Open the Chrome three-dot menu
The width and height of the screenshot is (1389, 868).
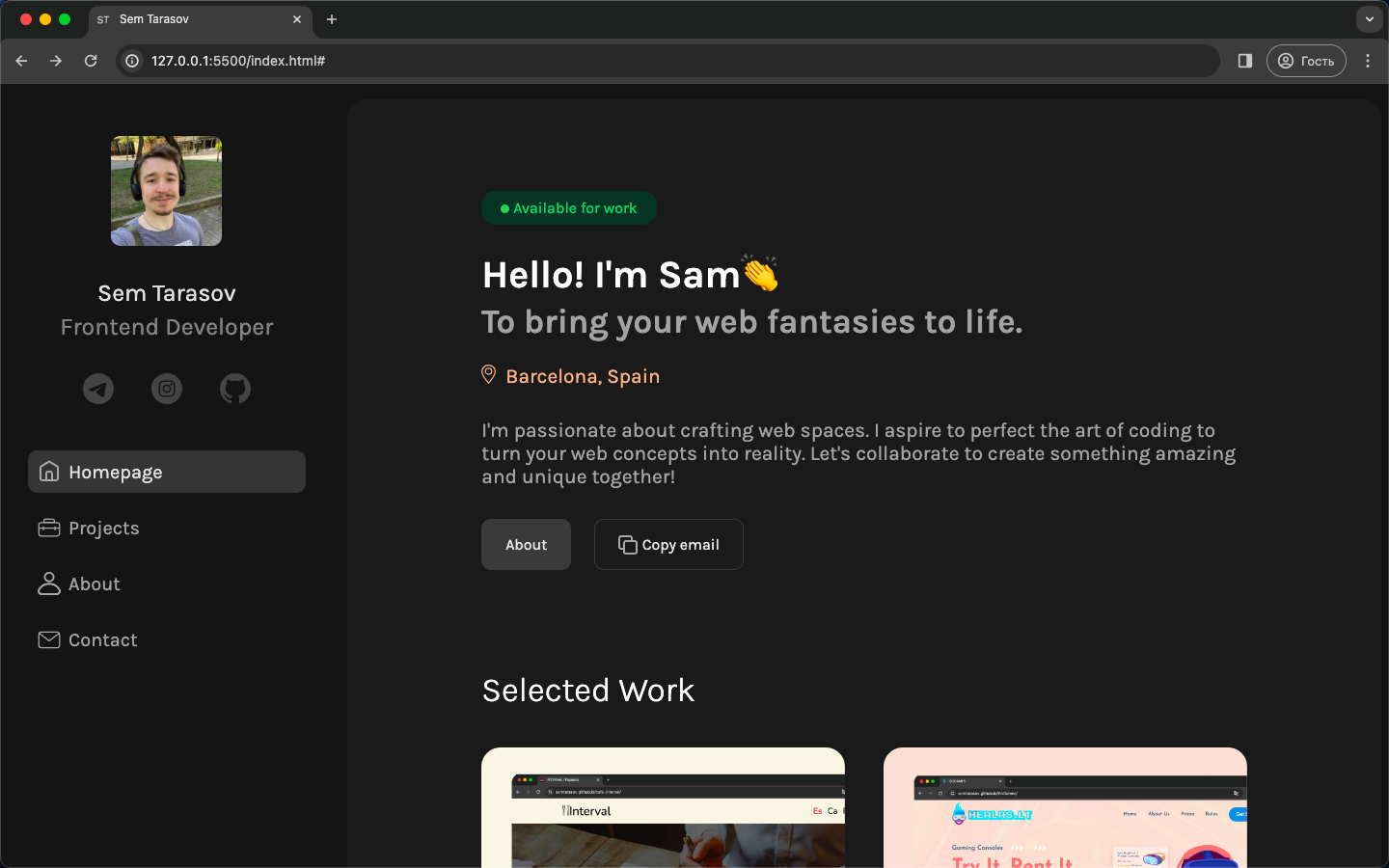[x=1368, y=61]
